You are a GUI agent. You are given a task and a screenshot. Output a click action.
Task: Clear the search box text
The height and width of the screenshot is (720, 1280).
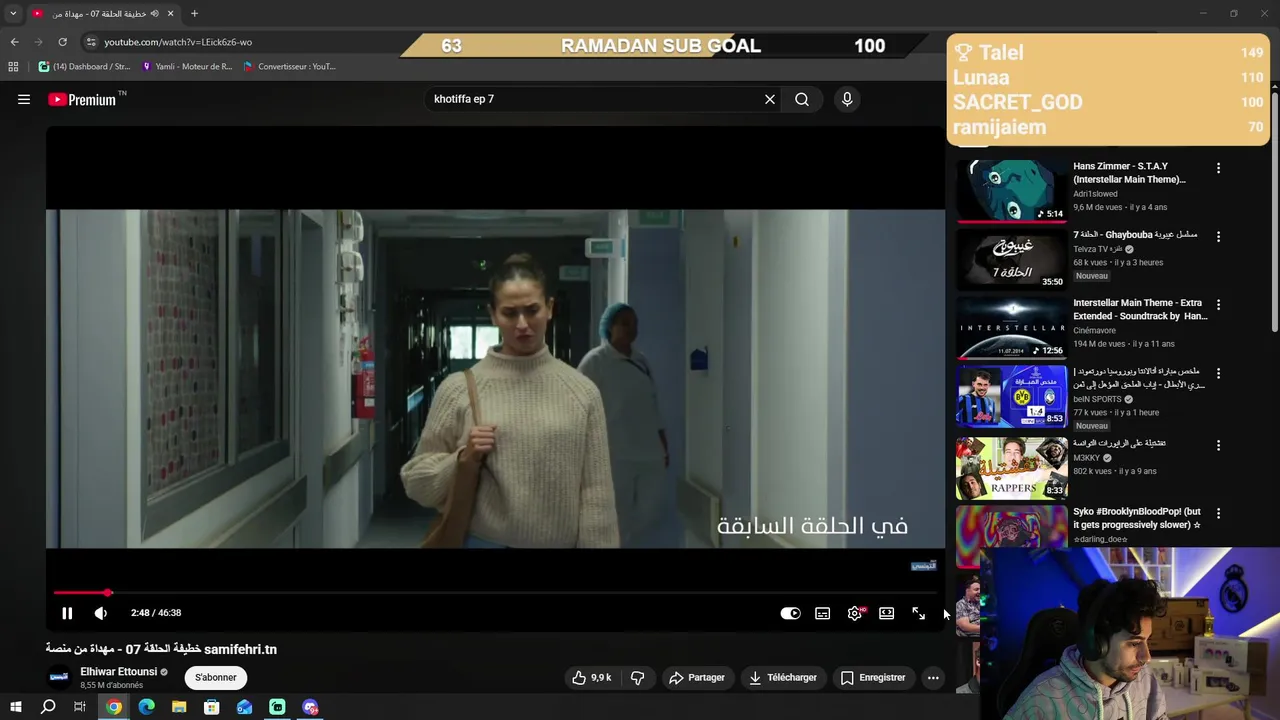tap(770, 99)
